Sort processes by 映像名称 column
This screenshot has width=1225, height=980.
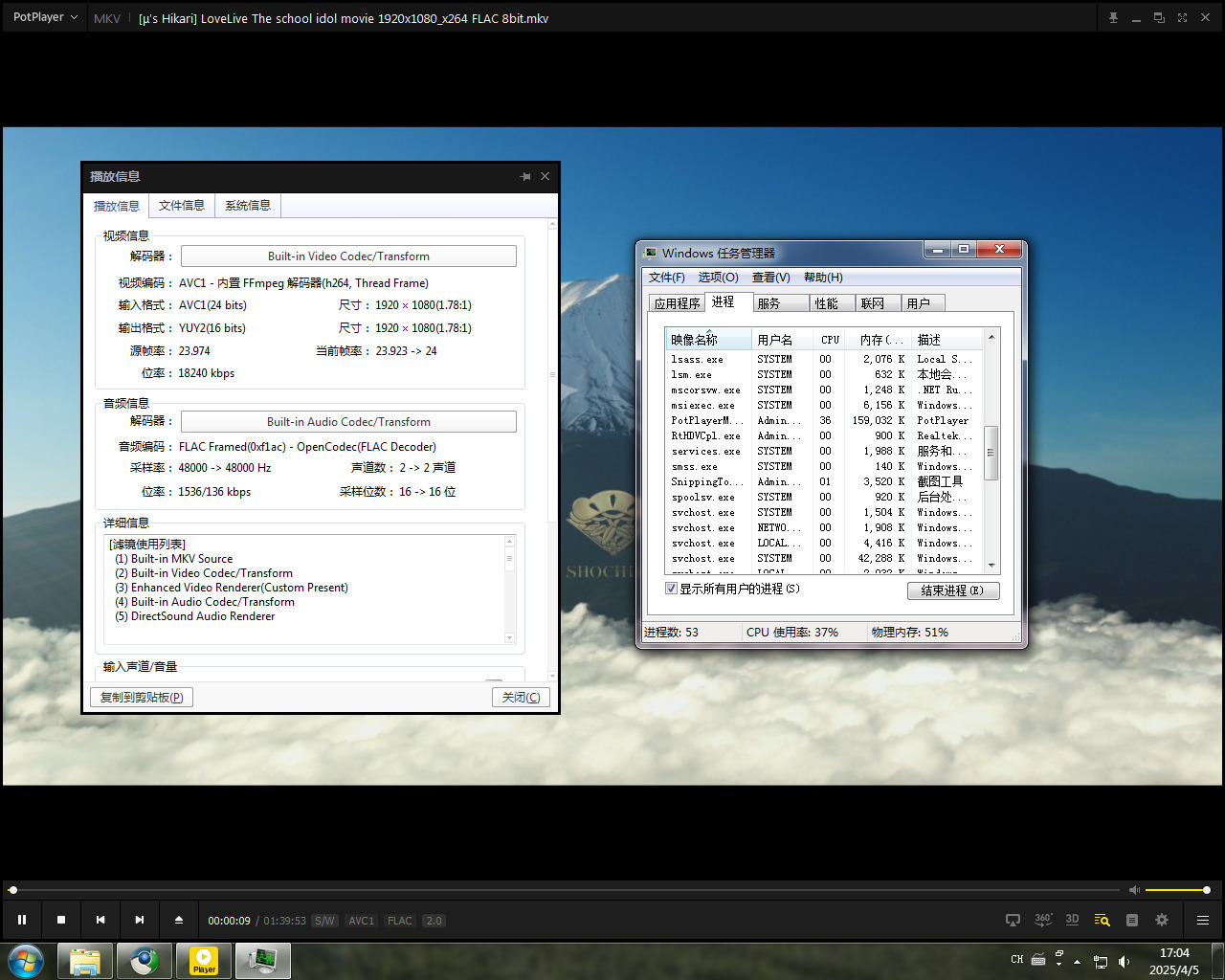[708, 340]
